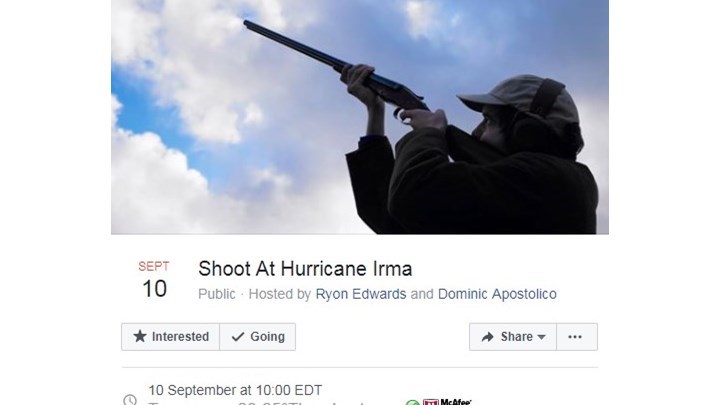Open the event cover photo
The image size is (720, 405).
(360, 117)
